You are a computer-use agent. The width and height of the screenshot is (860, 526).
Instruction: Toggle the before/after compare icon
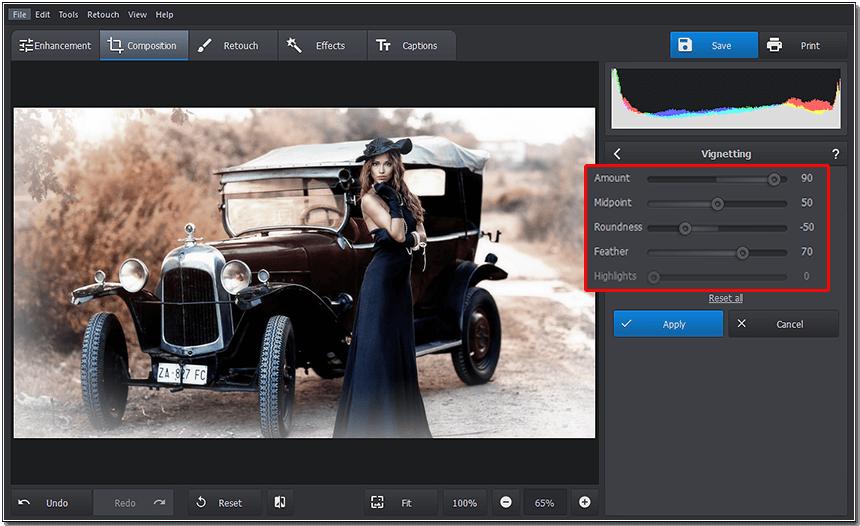pos(280,502)
